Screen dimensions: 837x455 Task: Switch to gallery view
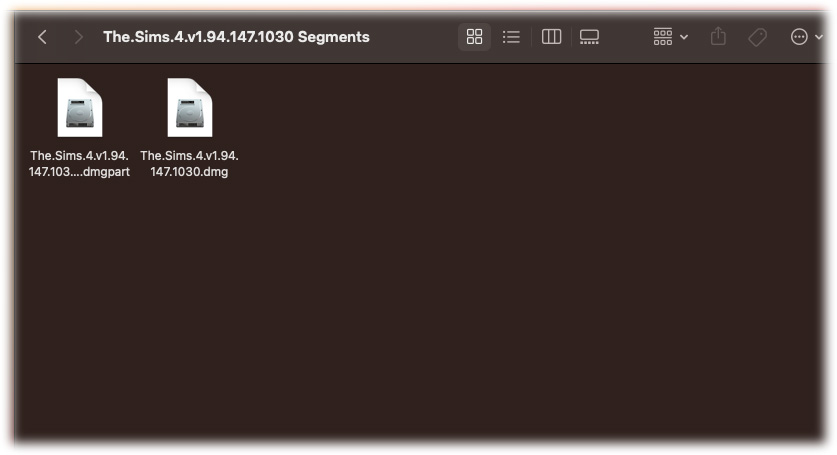point(589,37)
